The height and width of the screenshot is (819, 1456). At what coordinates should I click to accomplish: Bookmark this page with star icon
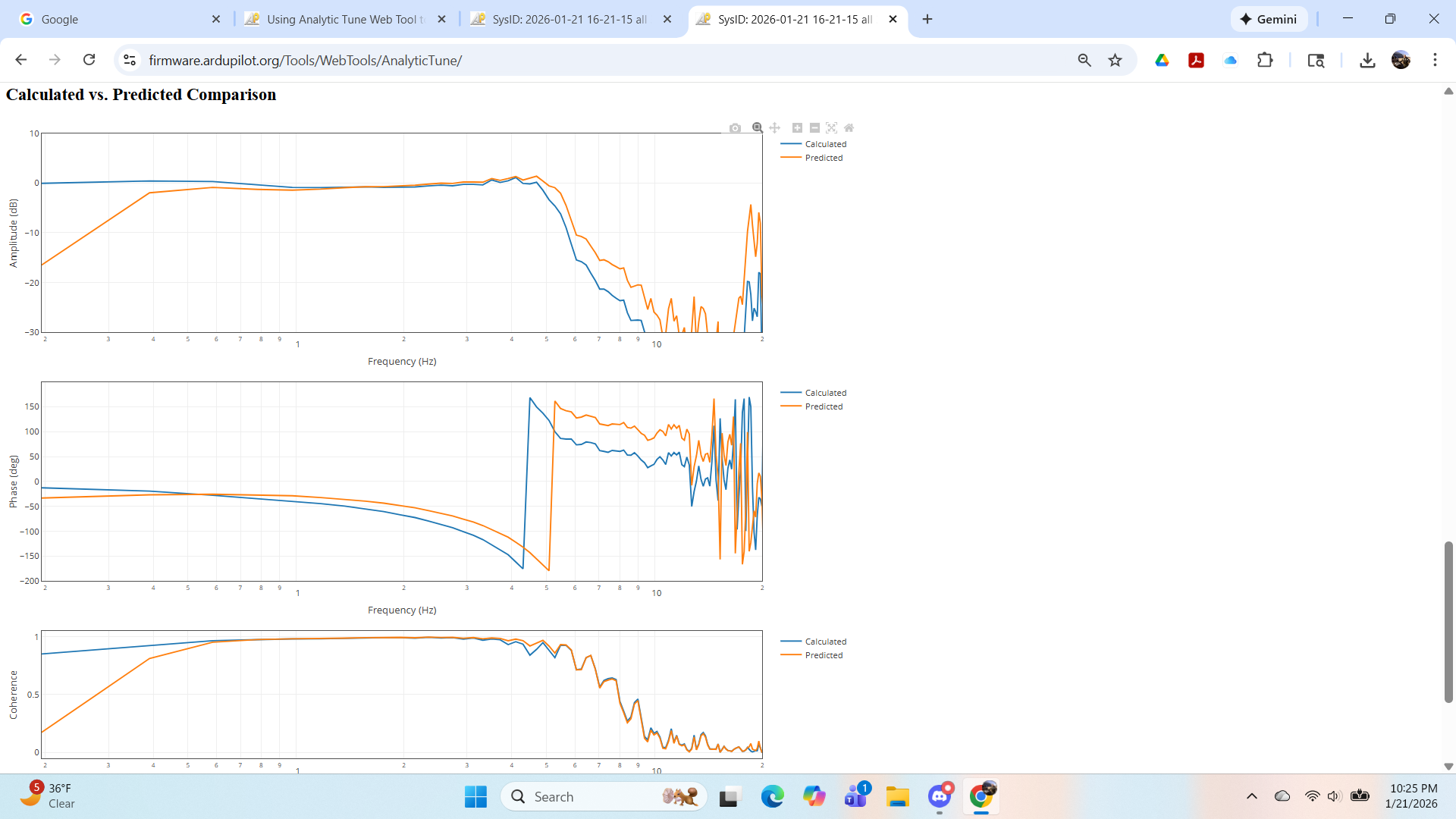point(1115,60)
